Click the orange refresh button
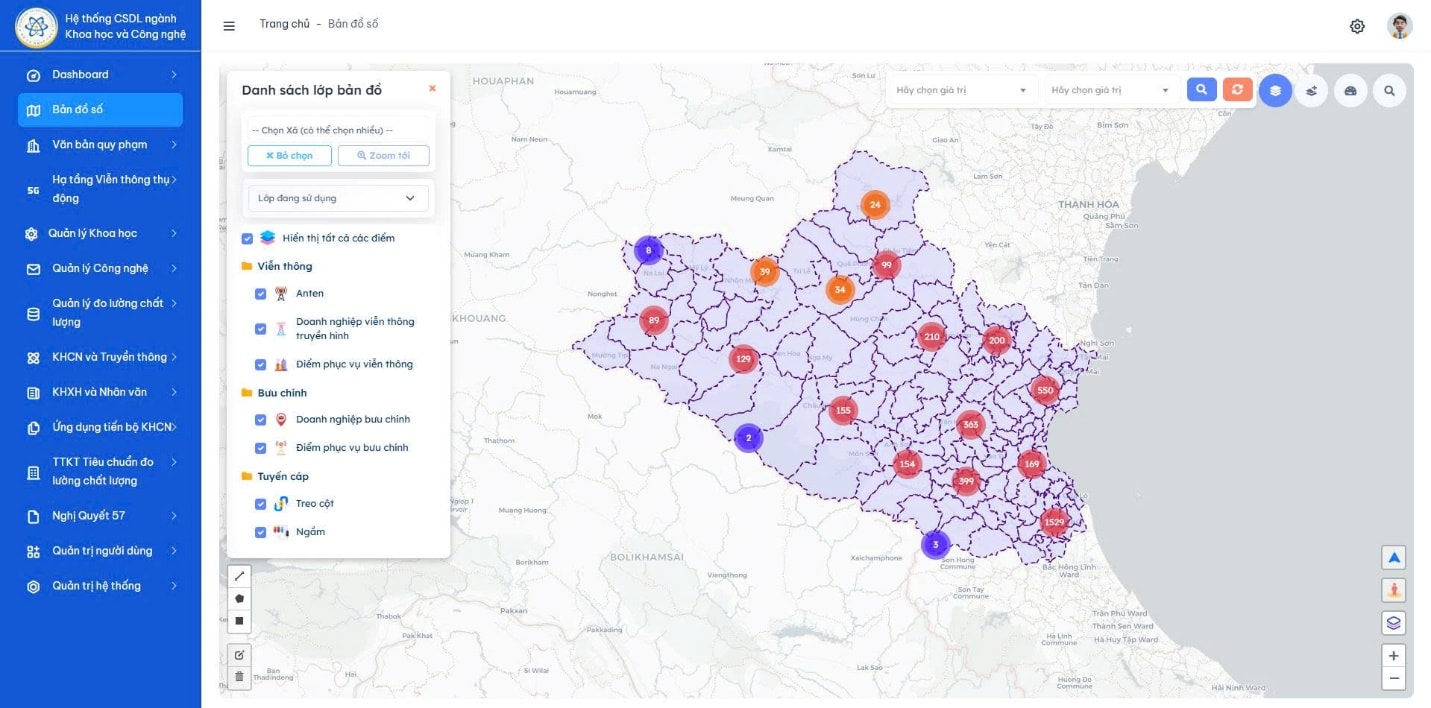 [1237, 90]
